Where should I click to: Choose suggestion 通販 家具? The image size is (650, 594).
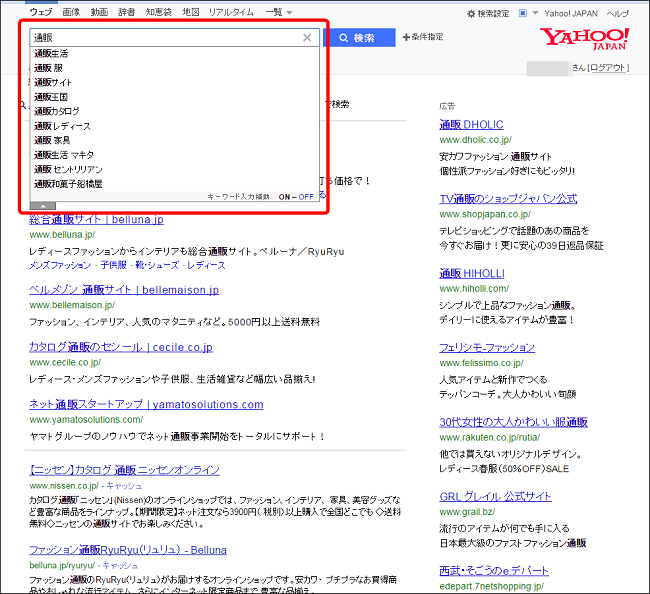[x=175, y=141]
